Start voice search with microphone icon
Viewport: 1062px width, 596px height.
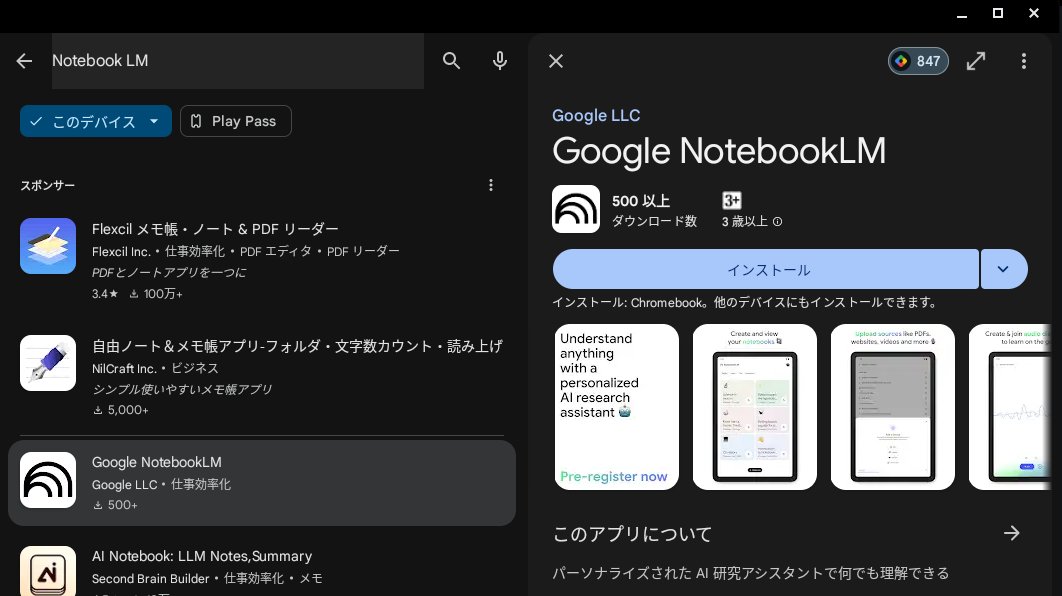coord(500,61)
